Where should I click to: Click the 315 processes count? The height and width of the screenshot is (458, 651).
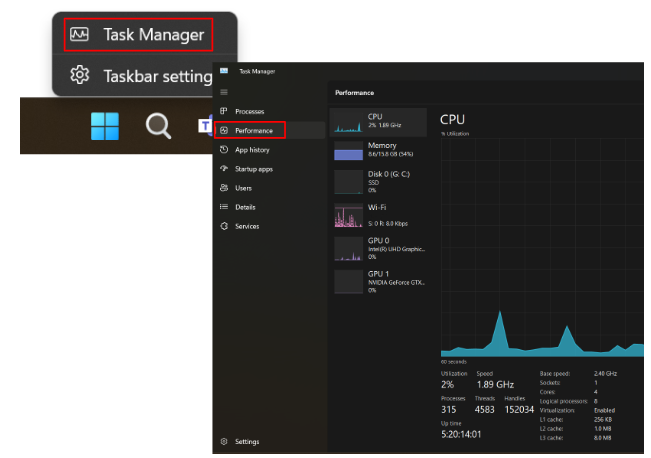[x=448, y=409]
